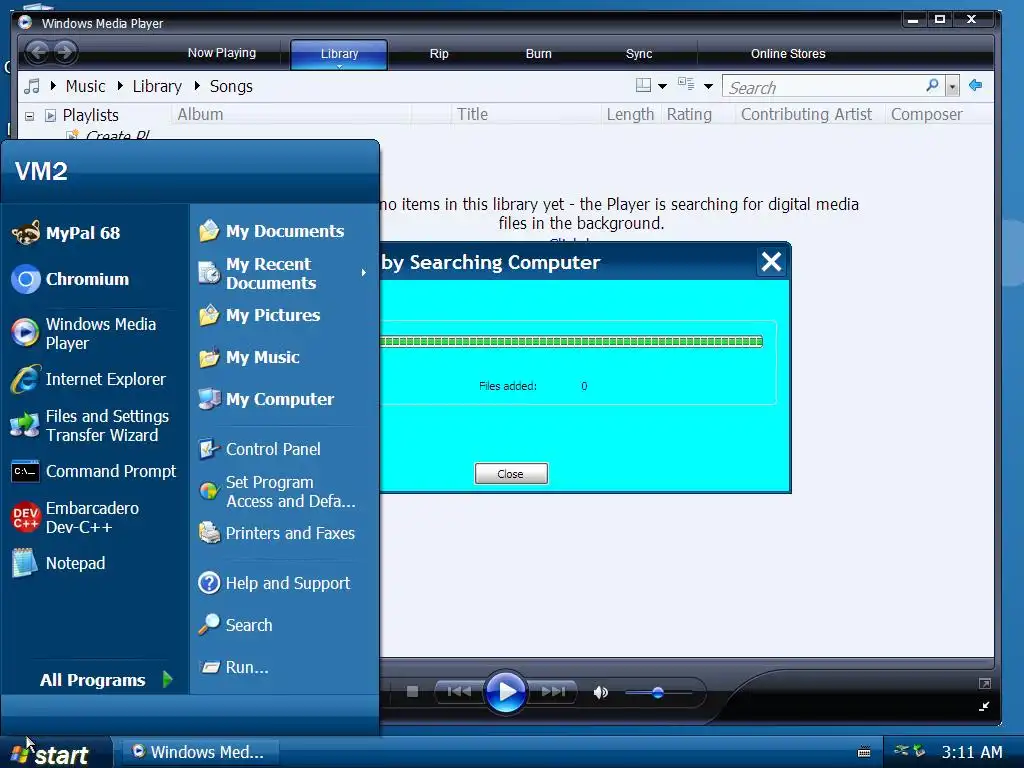Click the Media Player back arrow button
The width and height of the screenshot is (1024, 768).
(38, 52)
